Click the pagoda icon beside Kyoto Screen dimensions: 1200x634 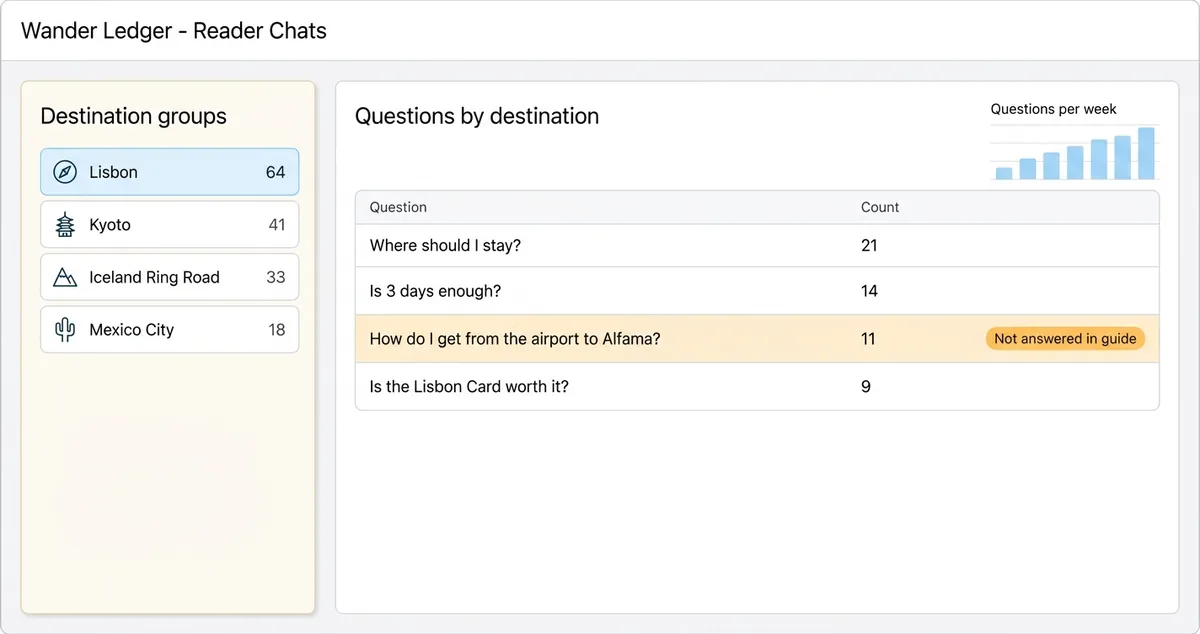65,225
